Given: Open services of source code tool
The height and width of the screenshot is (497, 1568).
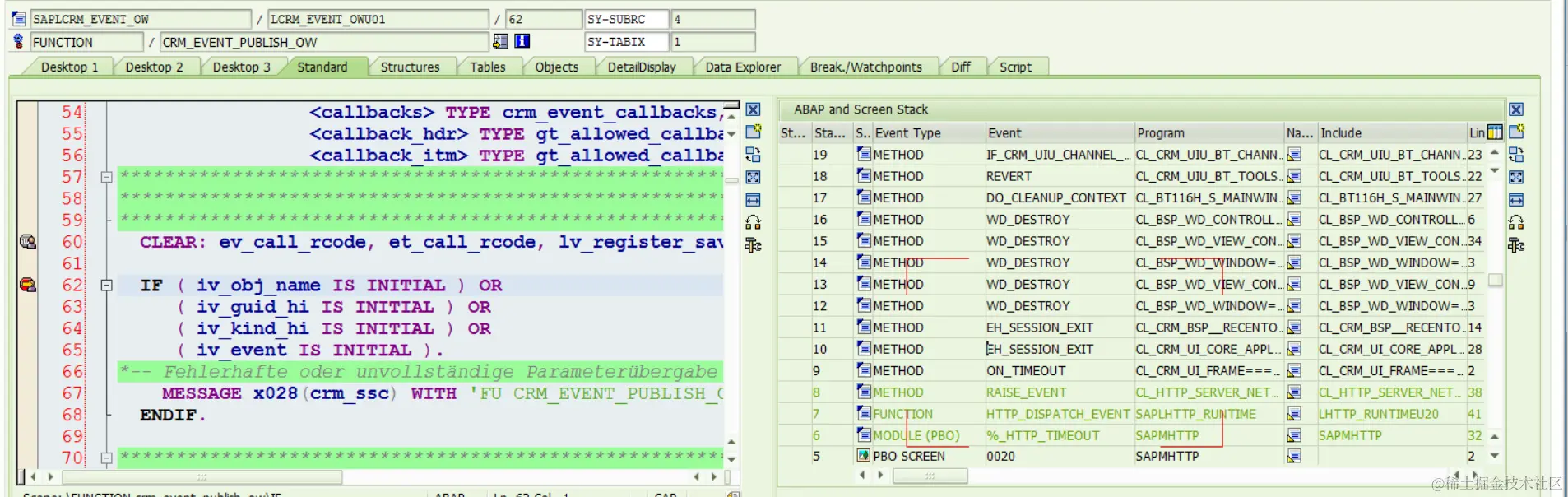Looking at the screenshot, I should 753,222.
